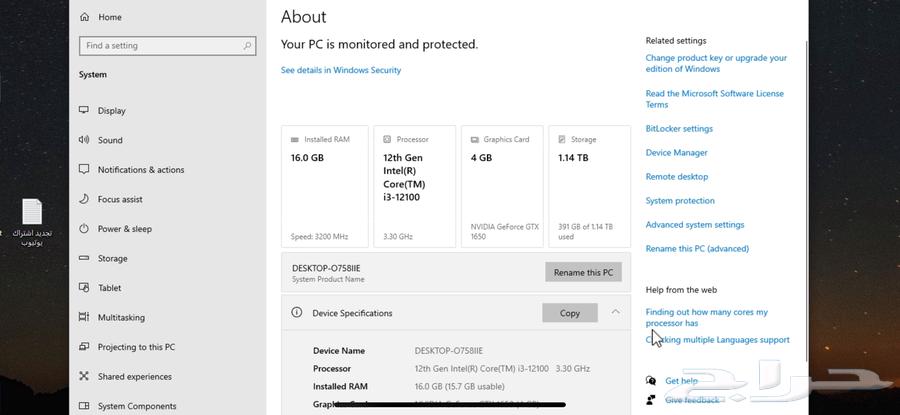Copy the device specifications
This screenshot has height=415, width=900.
(569, 313)
